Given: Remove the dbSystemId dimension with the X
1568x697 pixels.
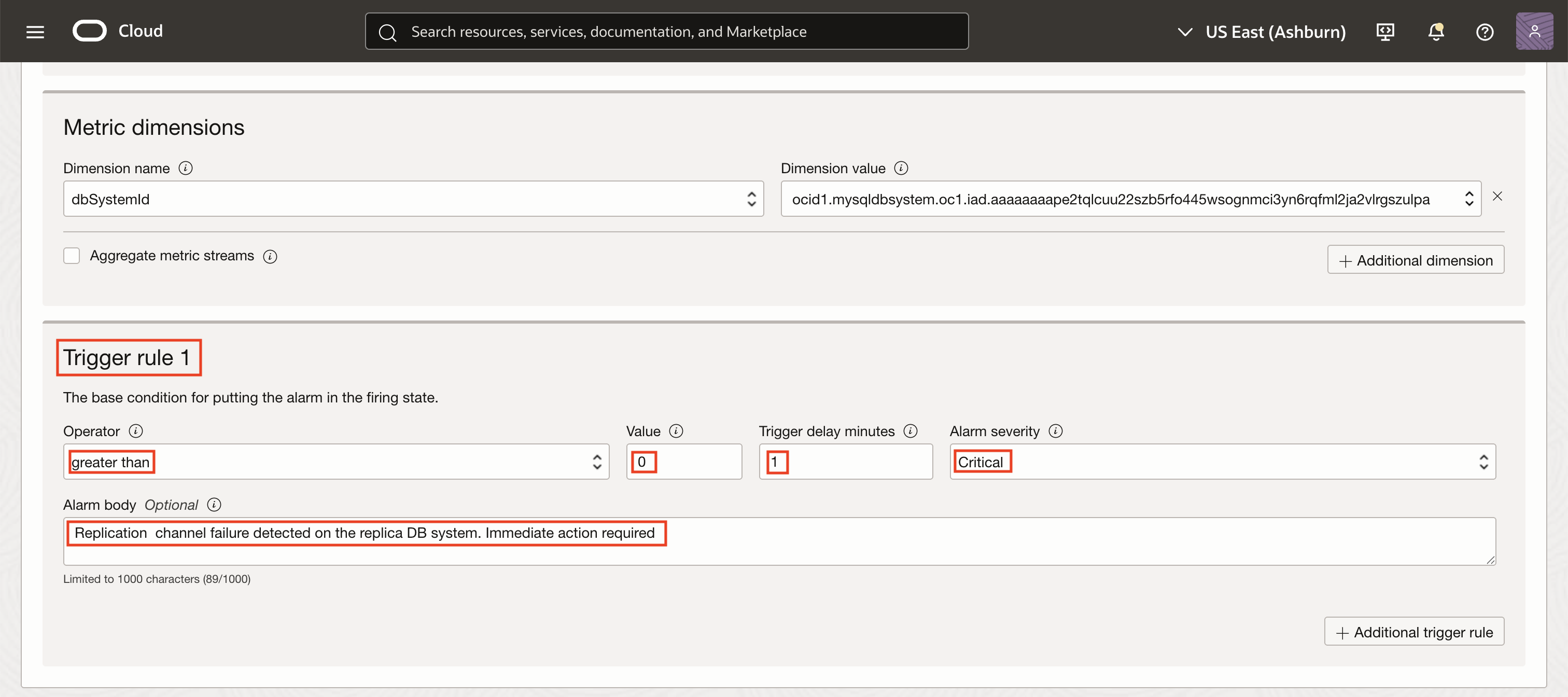Looking at the screenshot, I should pyautogui.click(x=1498, y=196).
